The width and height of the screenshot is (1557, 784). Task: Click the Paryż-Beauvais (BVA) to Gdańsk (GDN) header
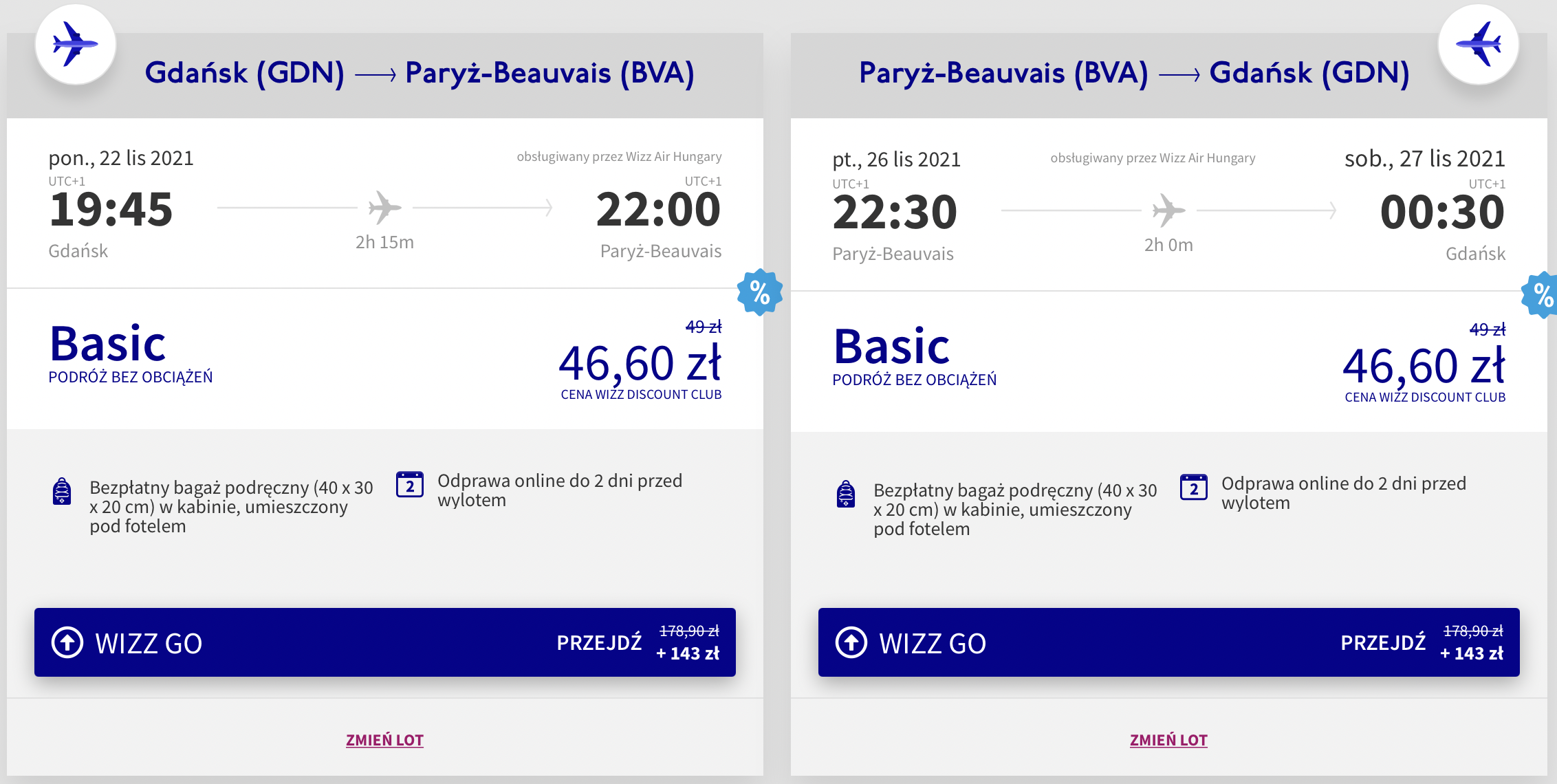pyautogui.click(x=1134, y=73)
